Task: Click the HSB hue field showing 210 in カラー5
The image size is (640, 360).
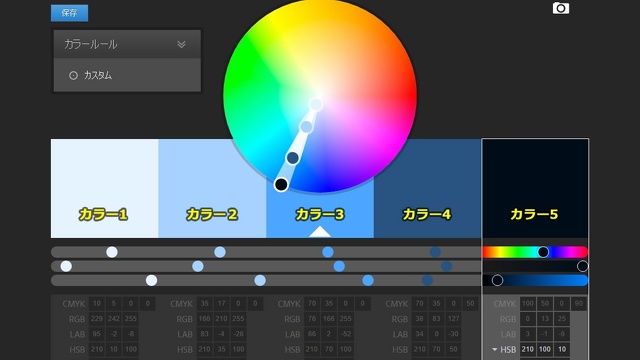Action: click(x=528, y=349)
